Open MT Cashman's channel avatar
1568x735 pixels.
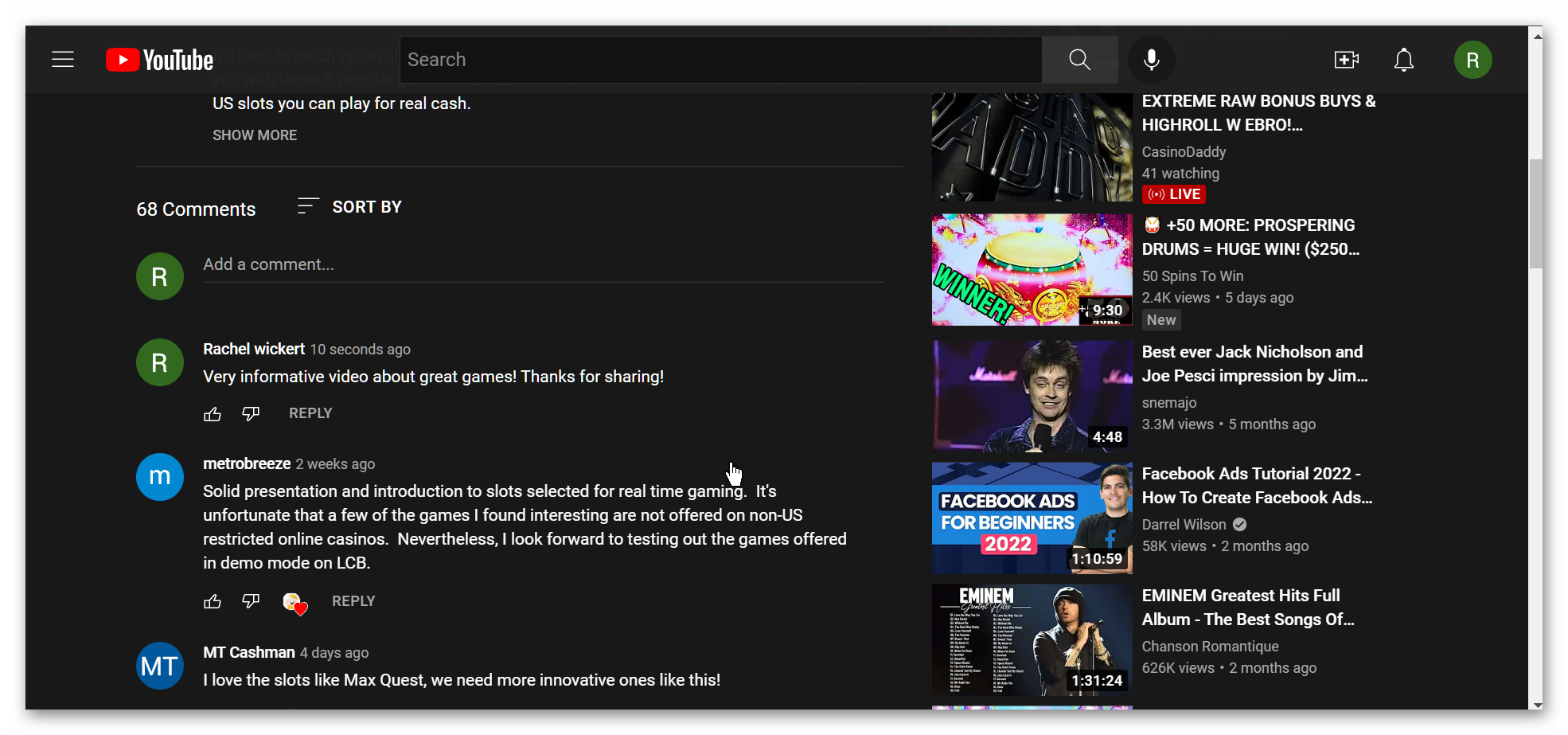point(160,666)
